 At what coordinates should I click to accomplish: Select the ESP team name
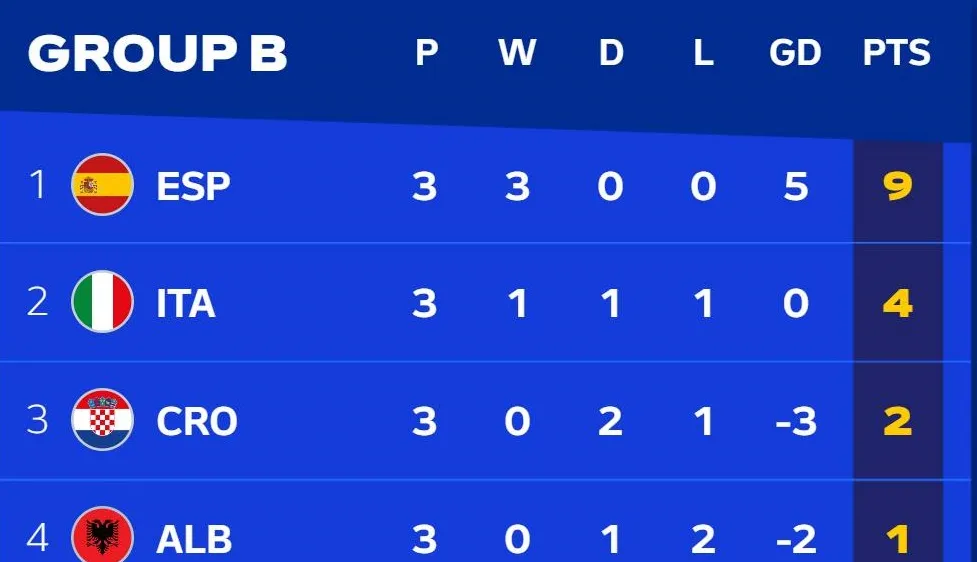pos(193,186)
